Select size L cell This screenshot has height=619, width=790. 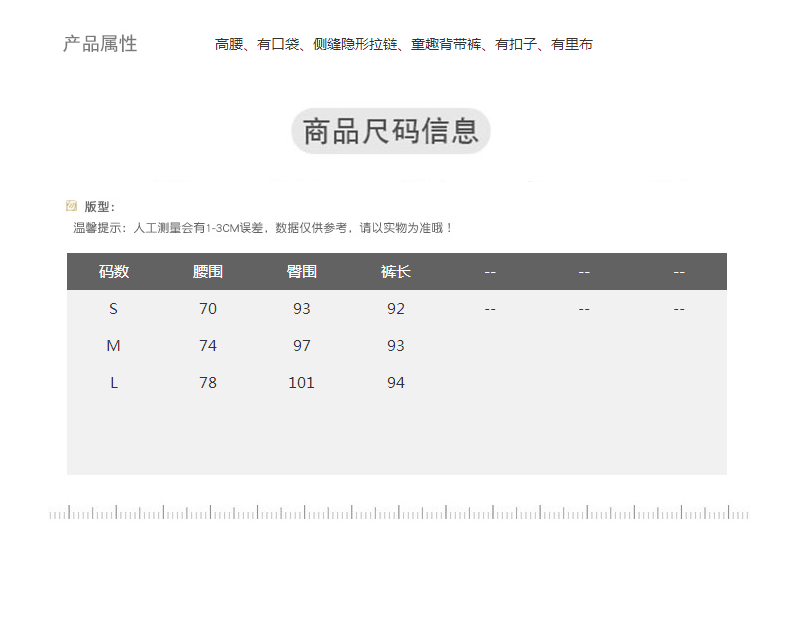[x=114, y=383]
